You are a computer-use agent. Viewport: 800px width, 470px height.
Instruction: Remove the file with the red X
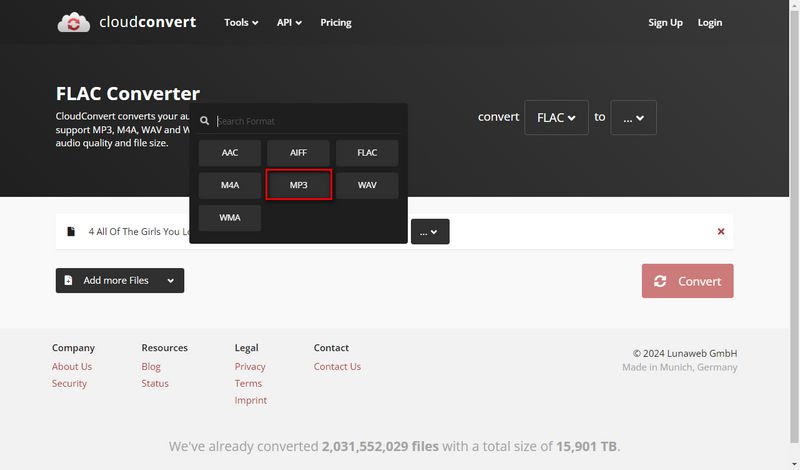click(720, 232)
